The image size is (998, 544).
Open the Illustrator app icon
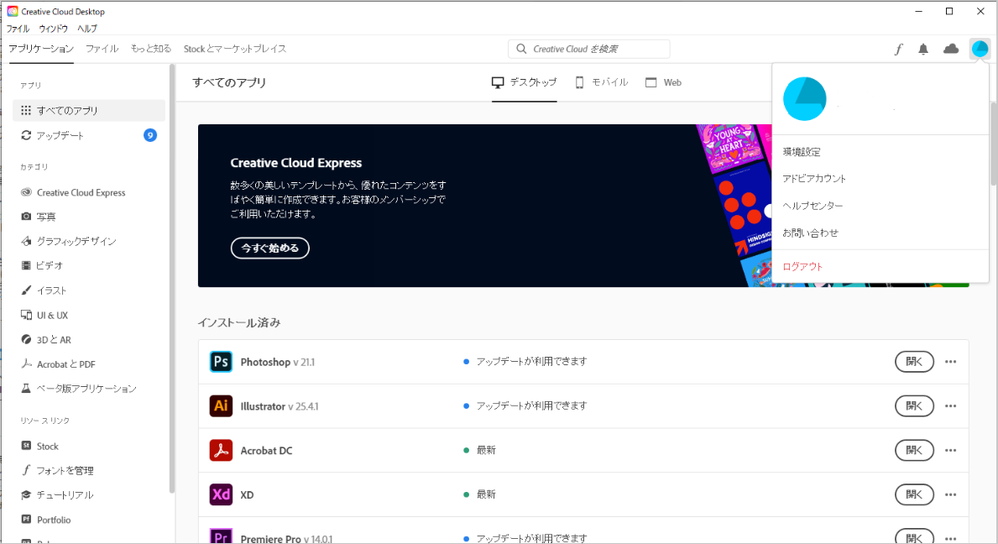click(221, 406)
